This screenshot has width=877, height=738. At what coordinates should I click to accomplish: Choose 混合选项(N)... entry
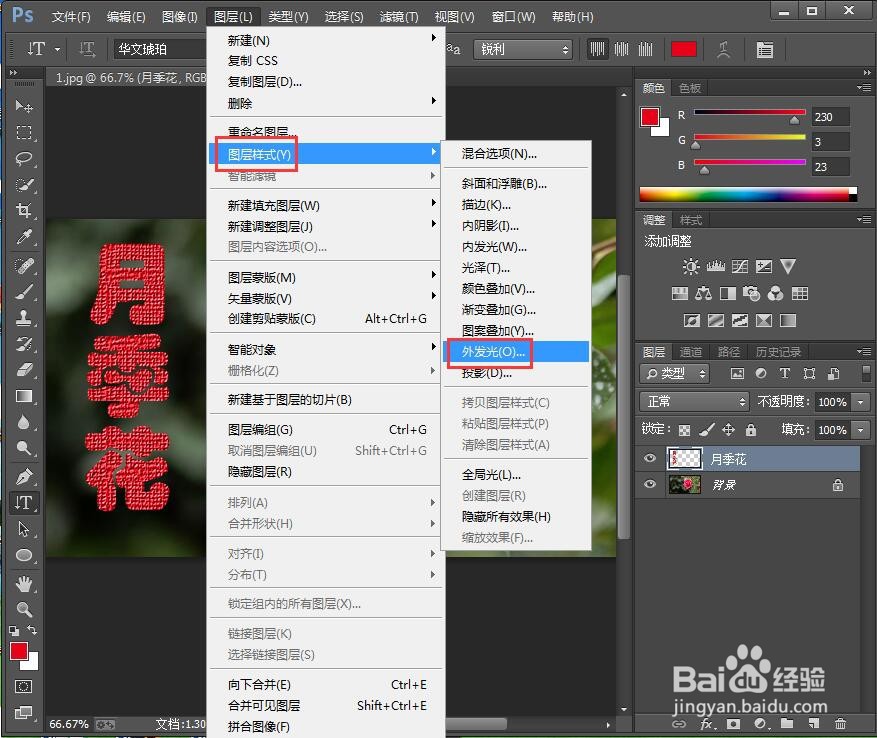516,153
